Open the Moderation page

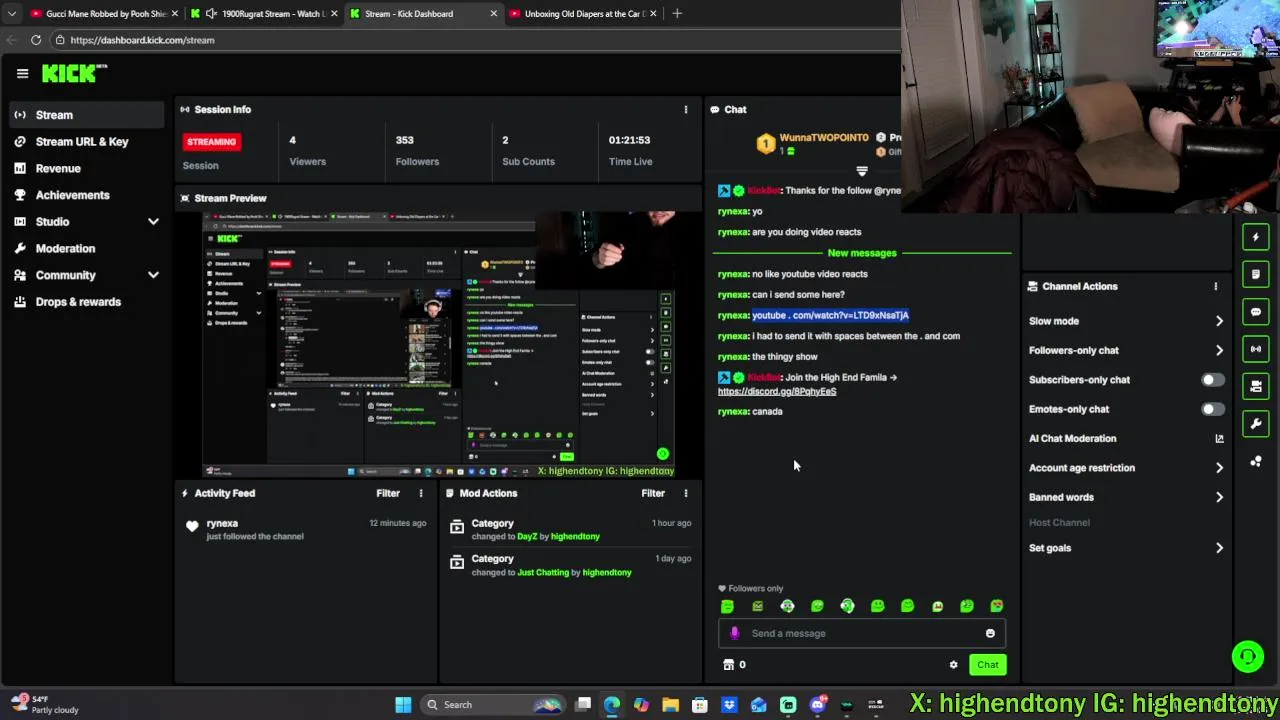point(87,248)
